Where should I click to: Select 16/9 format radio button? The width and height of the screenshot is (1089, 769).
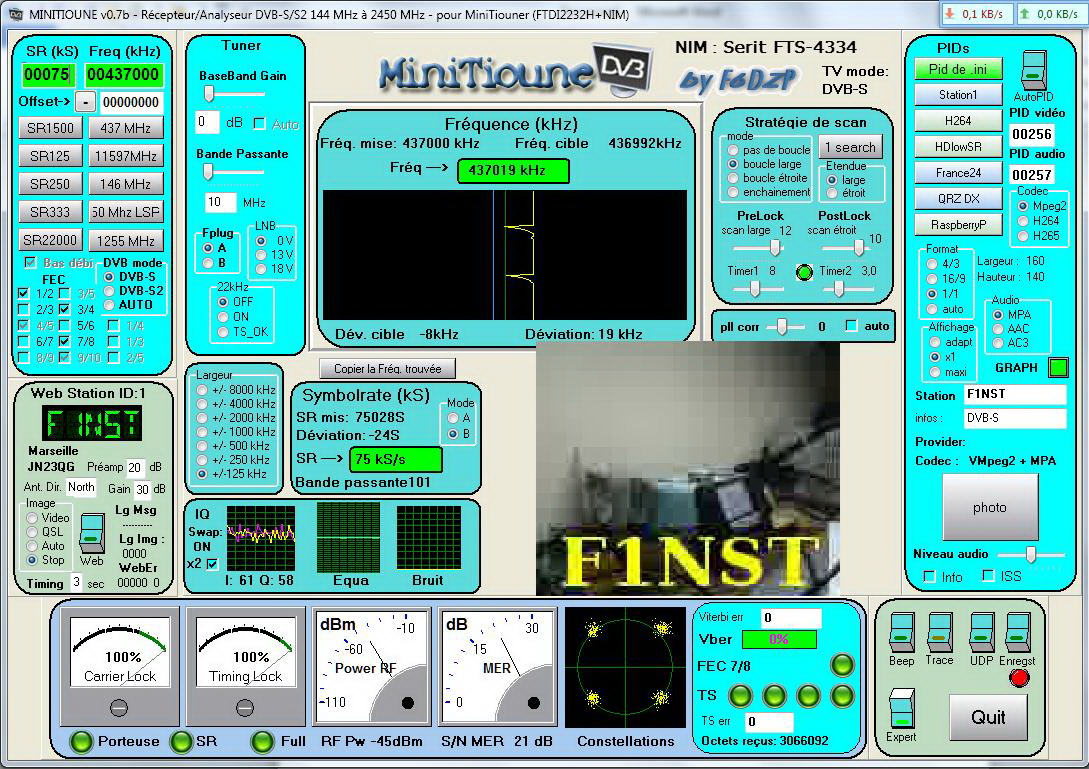pos(932,279)
